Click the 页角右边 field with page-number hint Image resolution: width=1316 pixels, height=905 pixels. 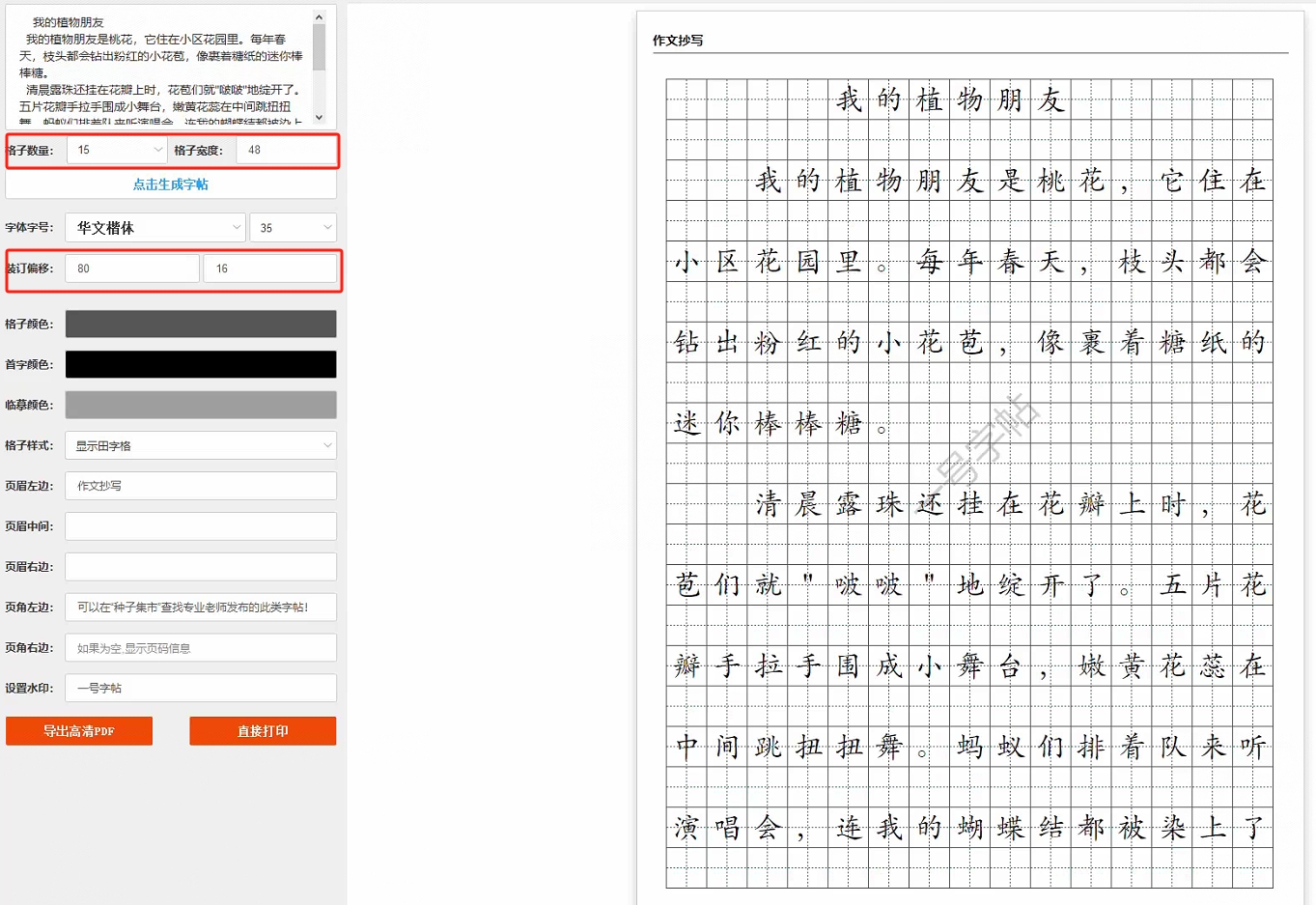coord(201,648)
